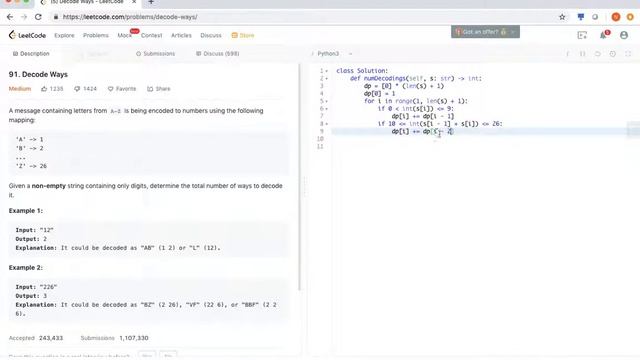Open the notifications bell icon

click(x=603, y=35)
